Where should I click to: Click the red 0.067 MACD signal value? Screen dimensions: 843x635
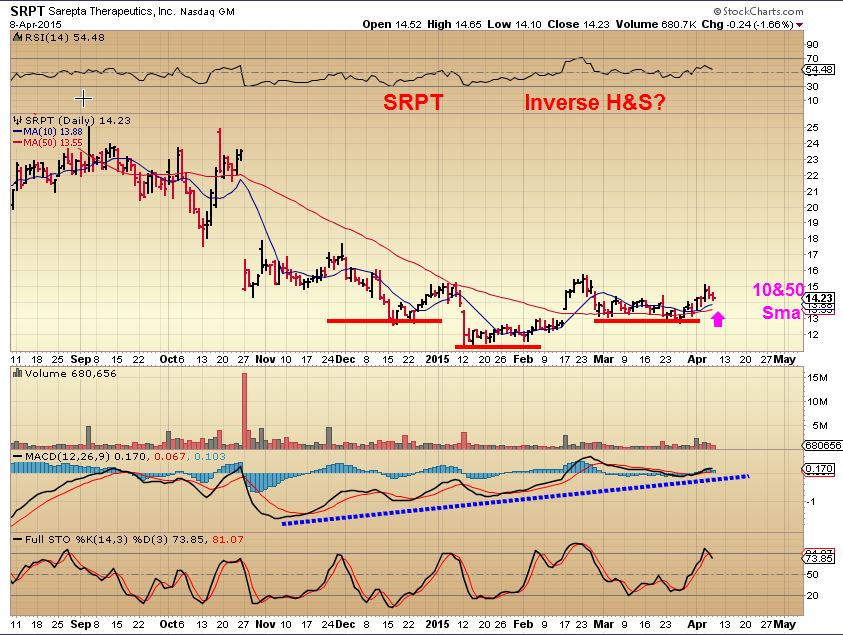pos(170,456)
